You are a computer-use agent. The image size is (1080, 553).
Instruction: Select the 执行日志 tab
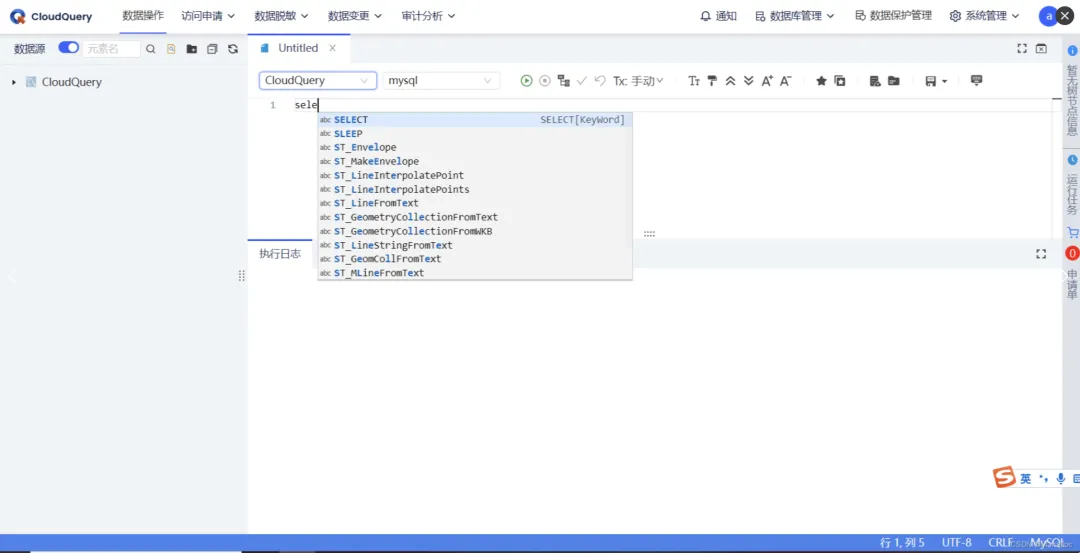tap(280, 253)
